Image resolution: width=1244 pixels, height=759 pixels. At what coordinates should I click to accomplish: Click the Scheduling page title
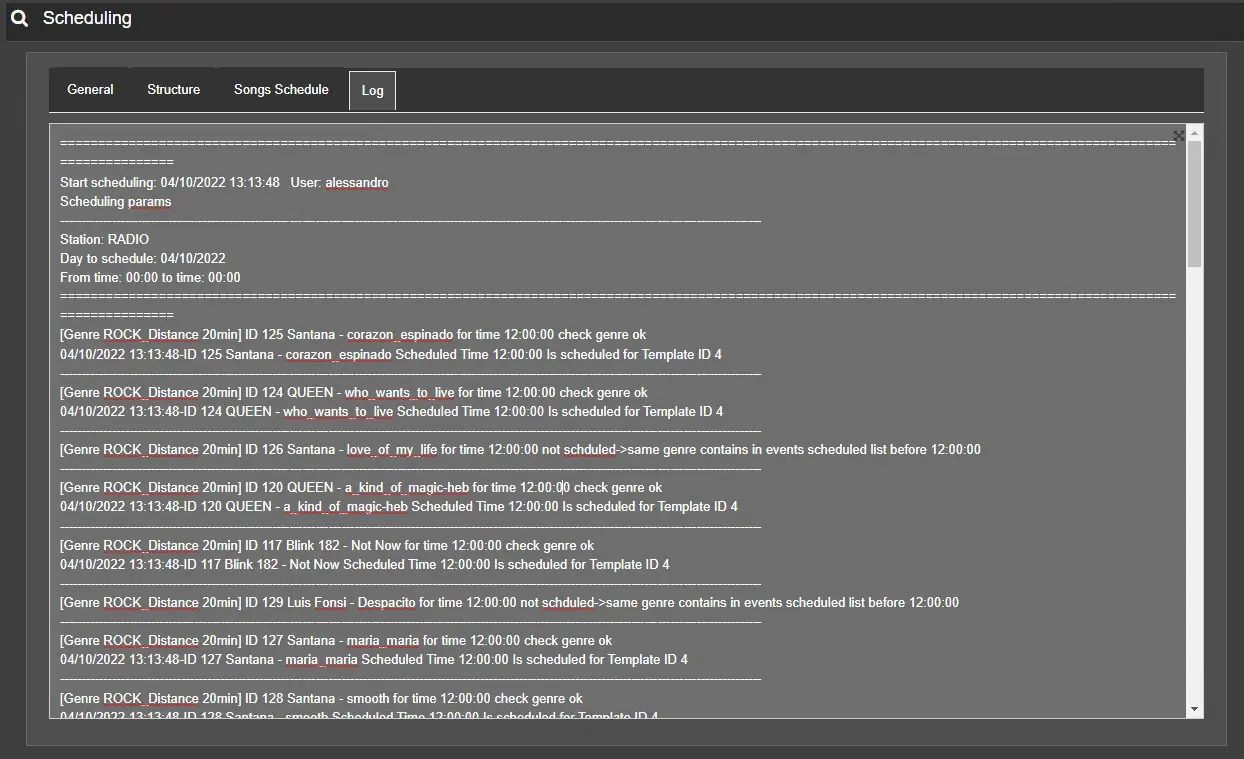coord(87,19)
